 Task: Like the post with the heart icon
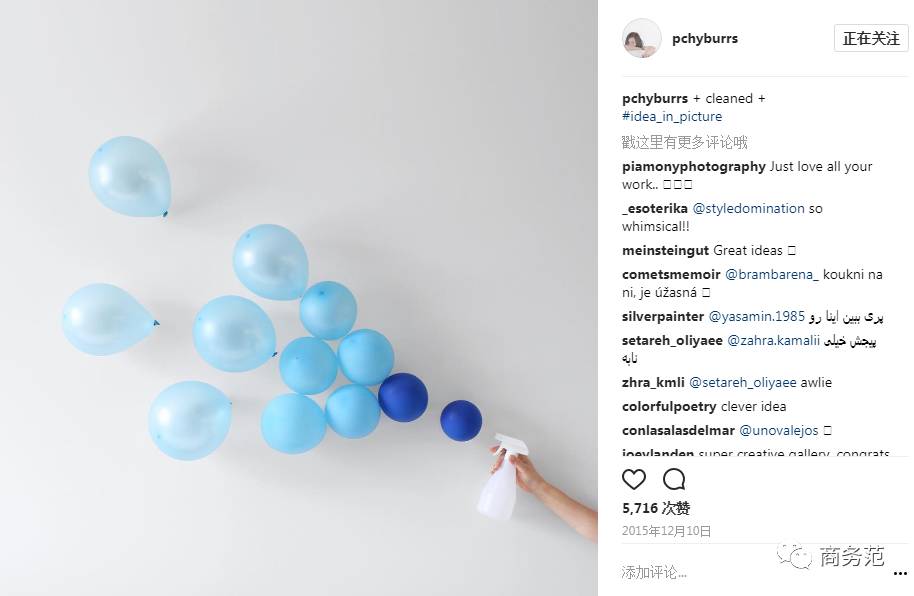tap(634, 479)
